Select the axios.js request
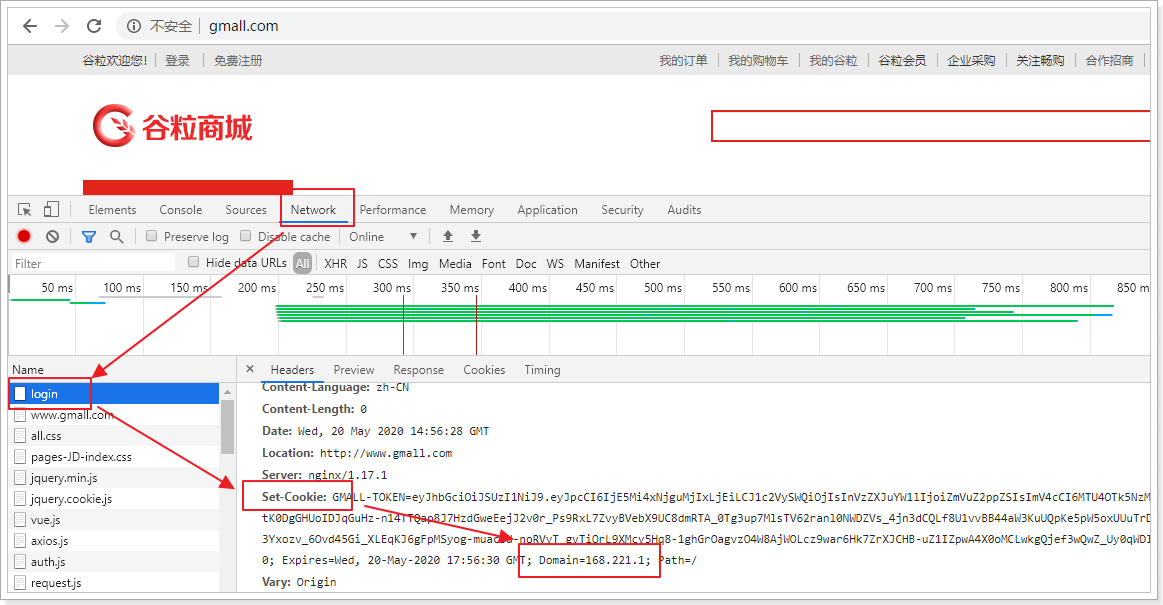The width and height of the screenshot is (1163, 605). click(114, 541)
